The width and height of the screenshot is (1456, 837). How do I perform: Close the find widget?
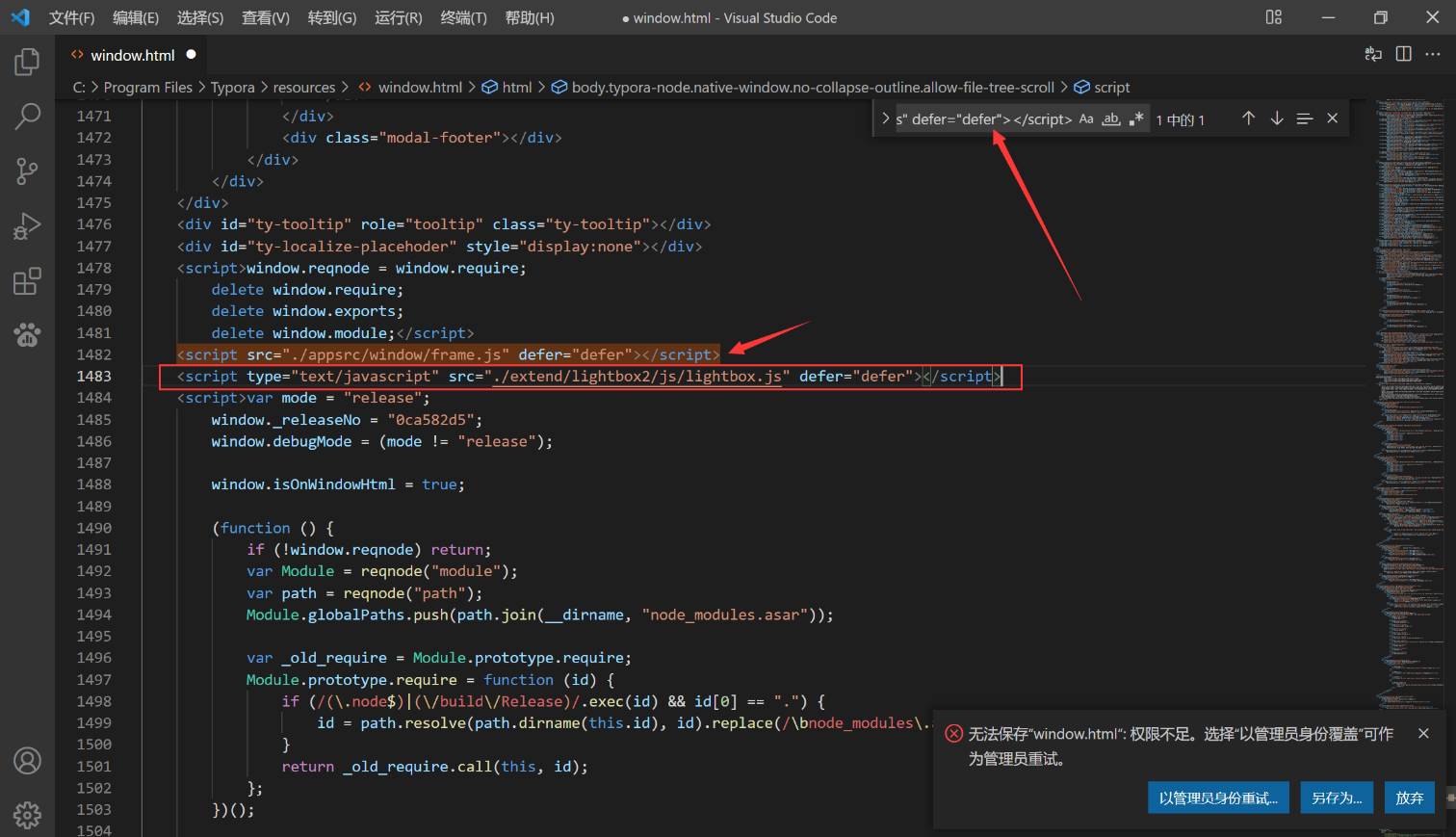[x=1333, y=118]
